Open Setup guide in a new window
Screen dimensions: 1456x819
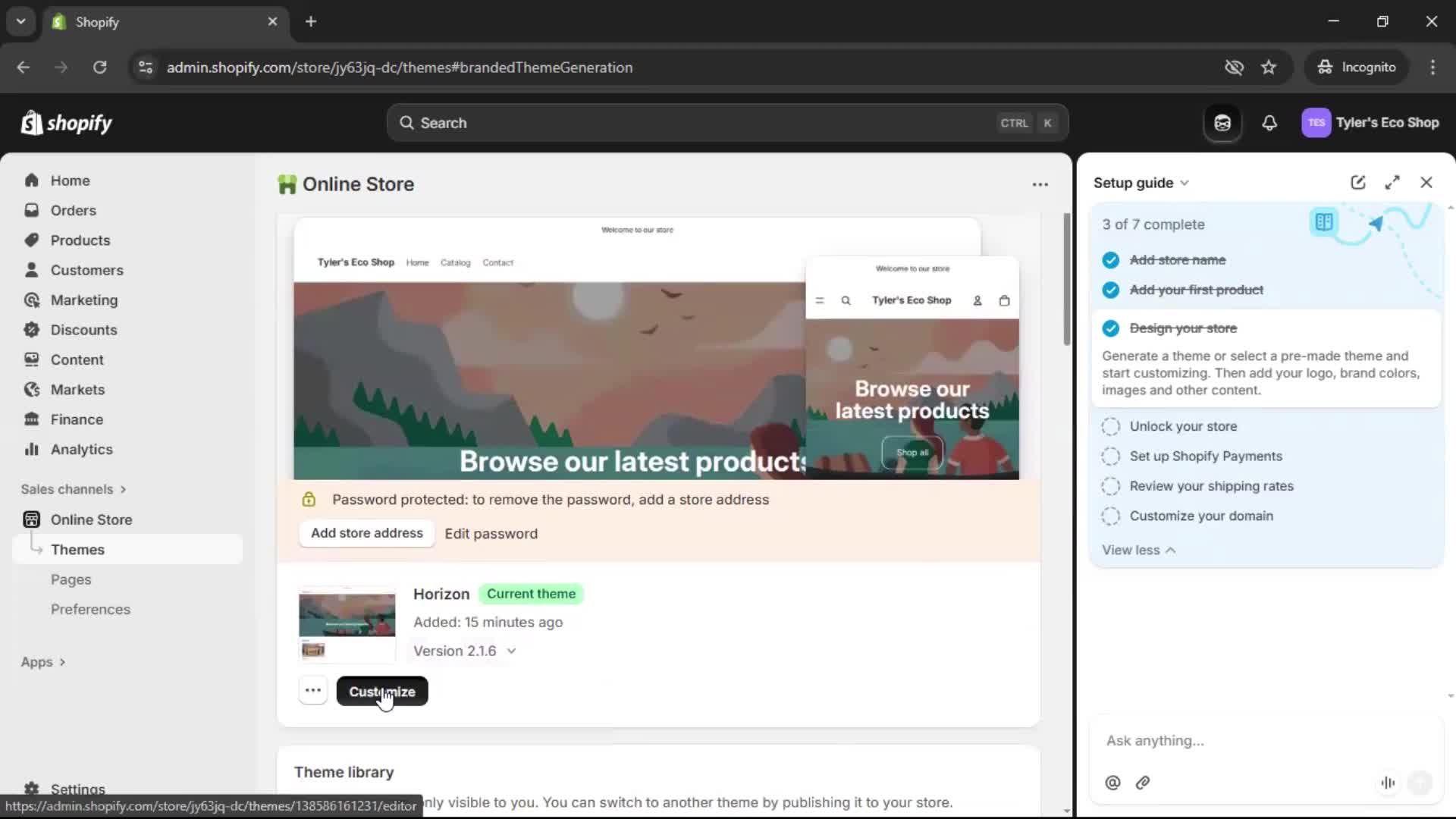[1357, 182]
